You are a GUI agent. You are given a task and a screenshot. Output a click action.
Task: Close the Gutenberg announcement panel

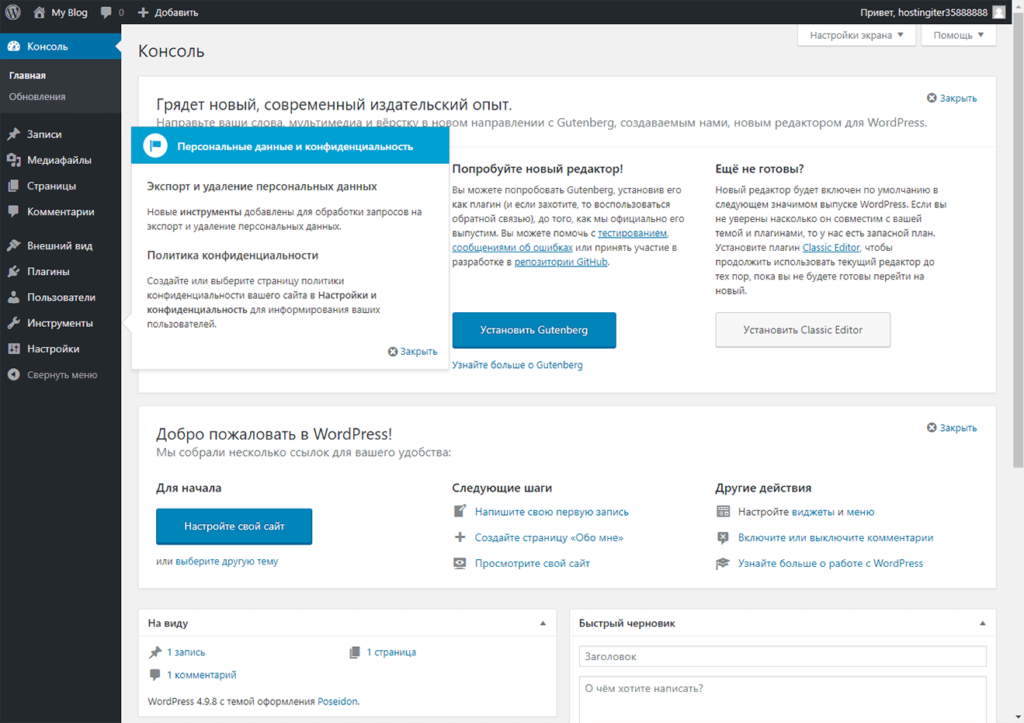point(952,98)
